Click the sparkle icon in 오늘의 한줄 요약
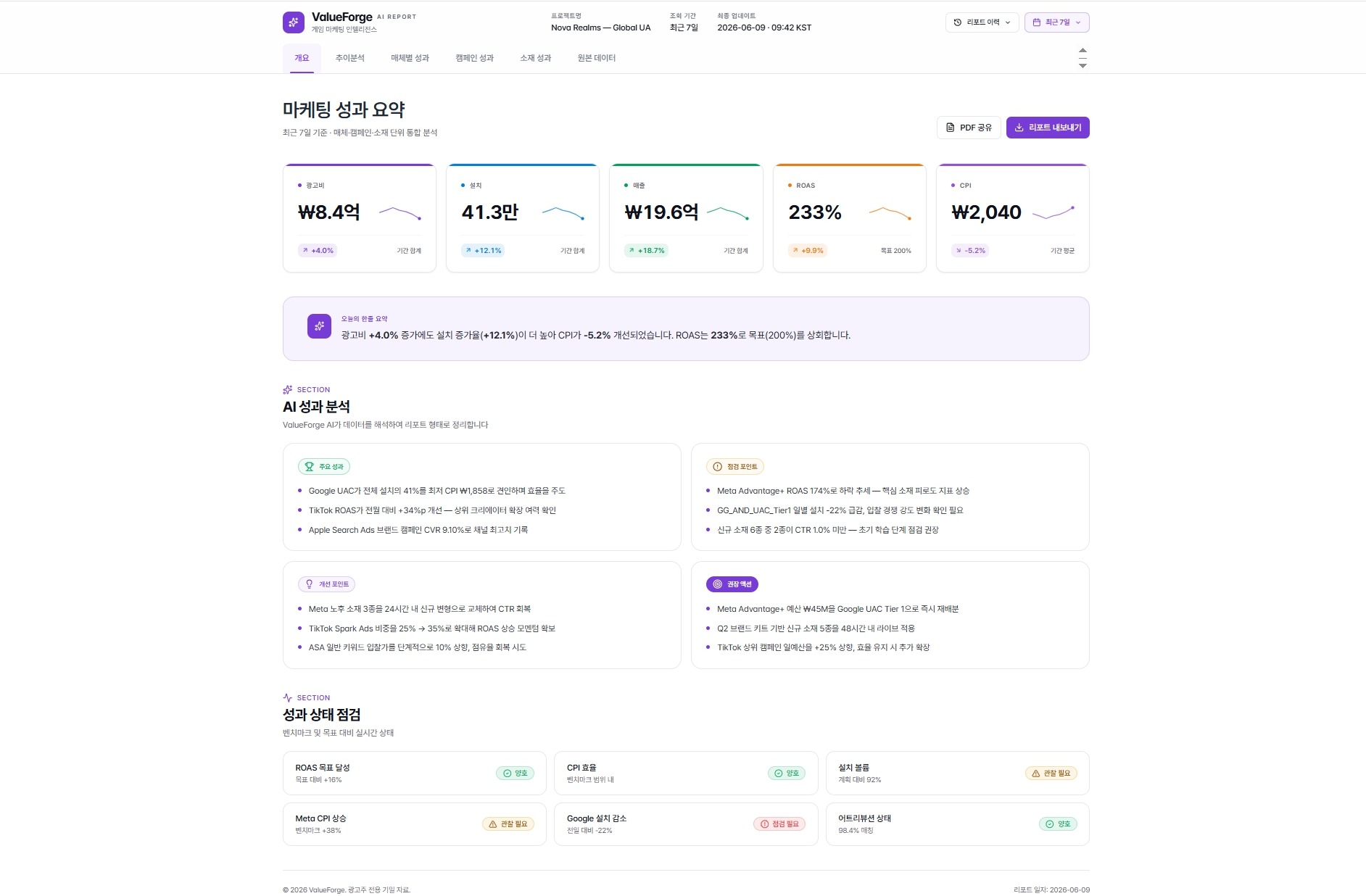Viewport: 1366px width, 896px height. [x=319, y=326]
